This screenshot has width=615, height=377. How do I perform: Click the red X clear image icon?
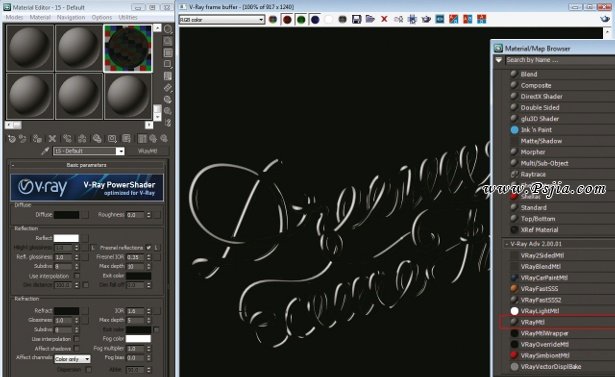(384, 19)
